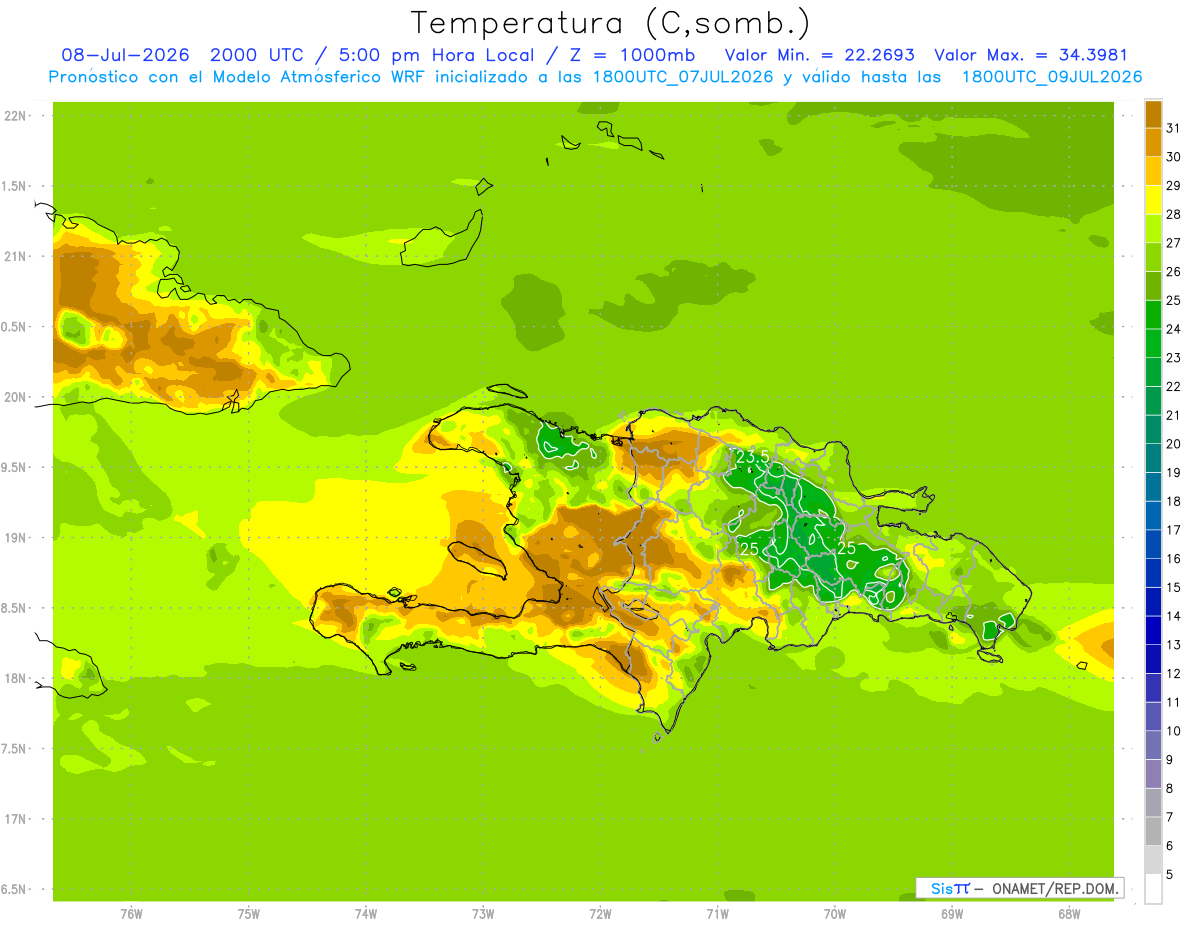
Task: Click the "17N" latitude axis label
Action: tap(15, 819)
